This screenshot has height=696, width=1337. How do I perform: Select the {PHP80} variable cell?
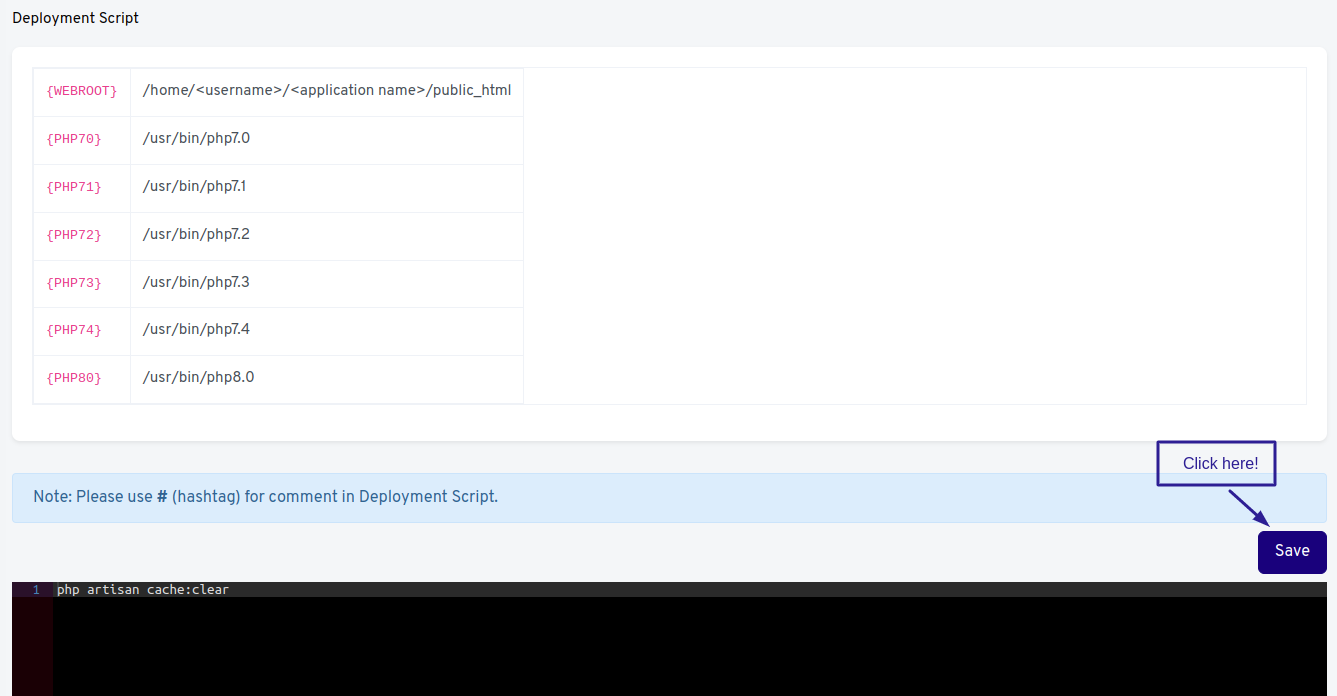[x=82, y=379]
